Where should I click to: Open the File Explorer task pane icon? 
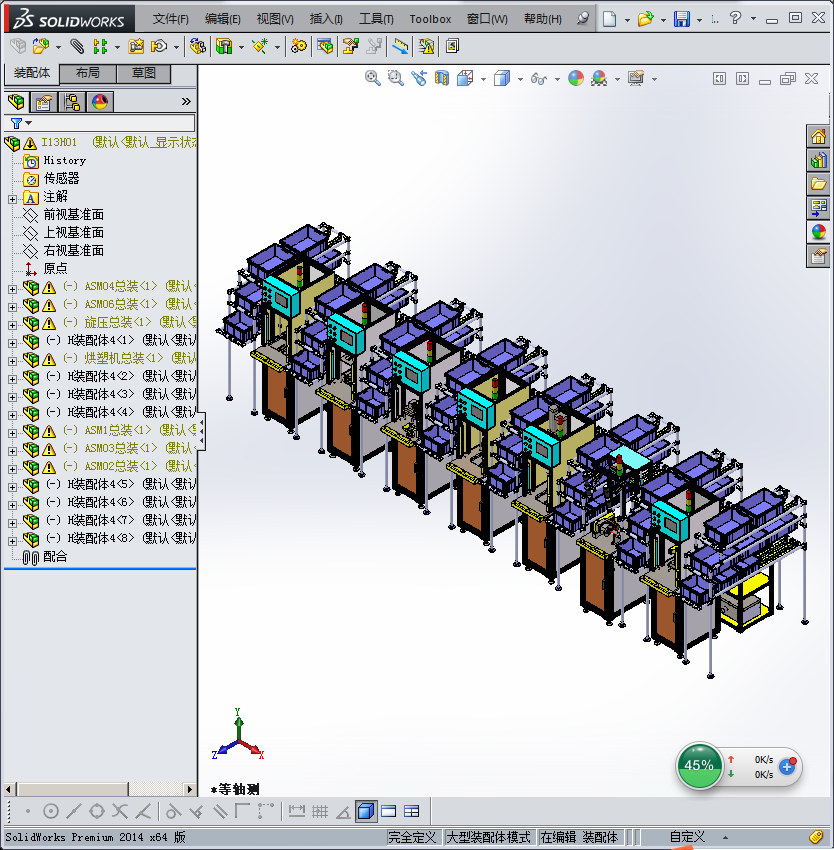[818, 184]
